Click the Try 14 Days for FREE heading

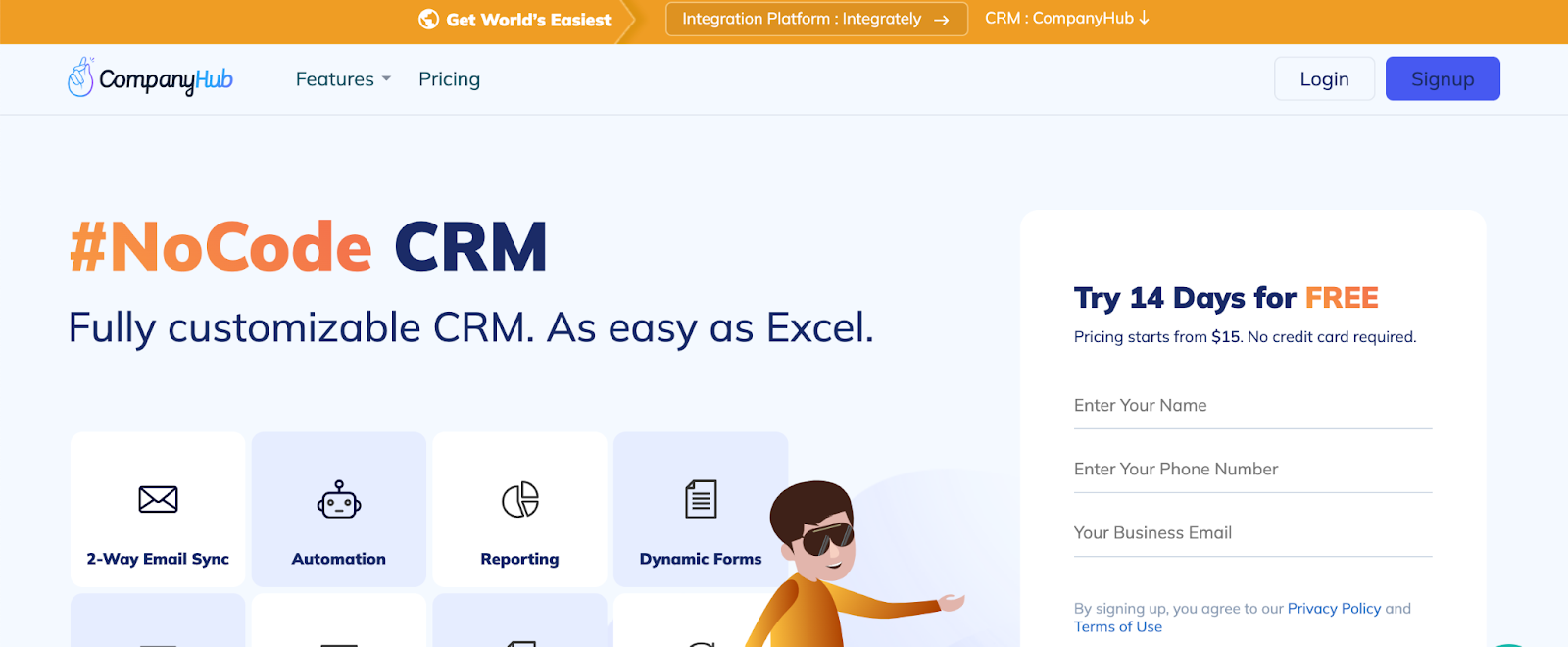(x=1226, y=297)
